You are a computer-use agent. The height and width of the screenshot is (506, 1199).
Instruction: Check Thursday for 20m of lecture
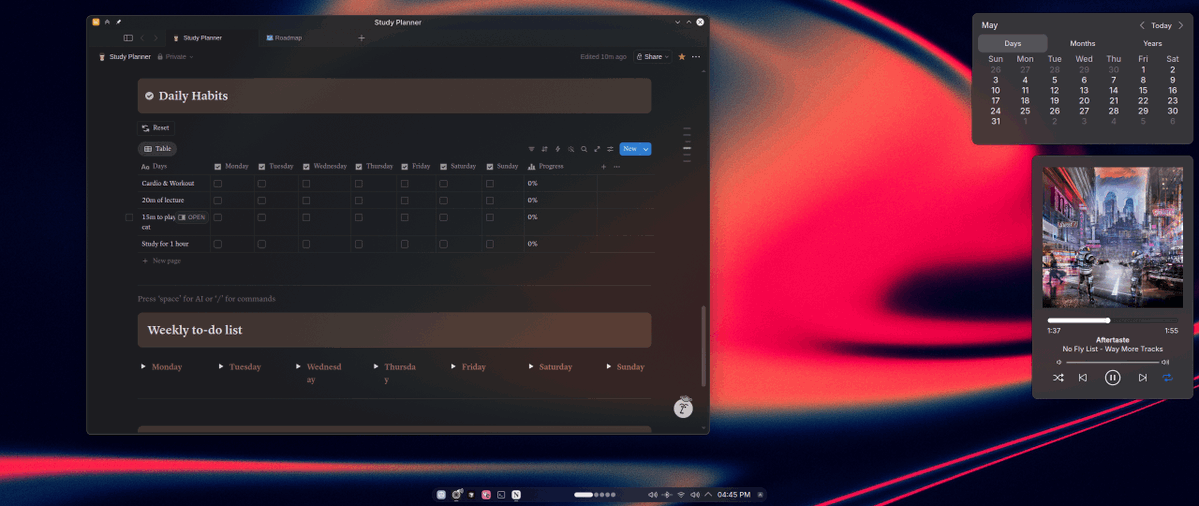click(x=359, y=200)
